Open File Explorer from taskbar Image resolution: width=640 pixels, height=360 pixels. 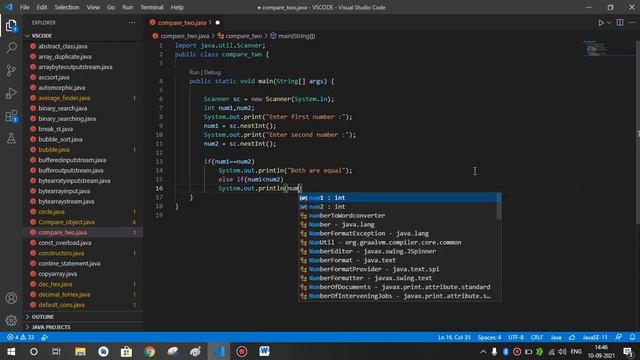pos(80,351)
